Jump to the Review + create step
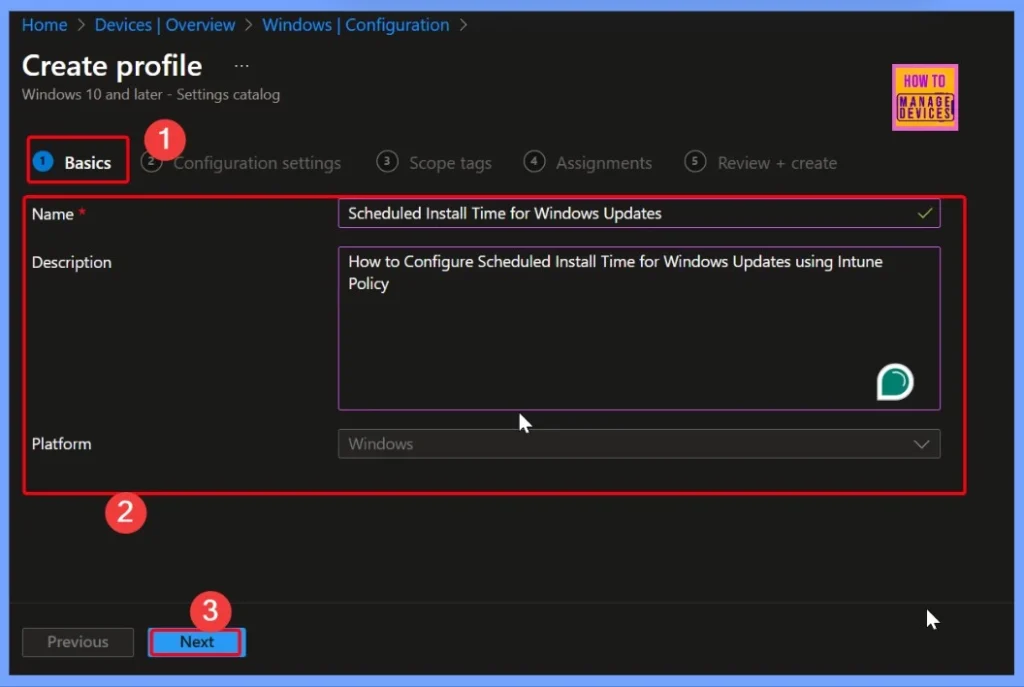 click(x=760, y=163)
